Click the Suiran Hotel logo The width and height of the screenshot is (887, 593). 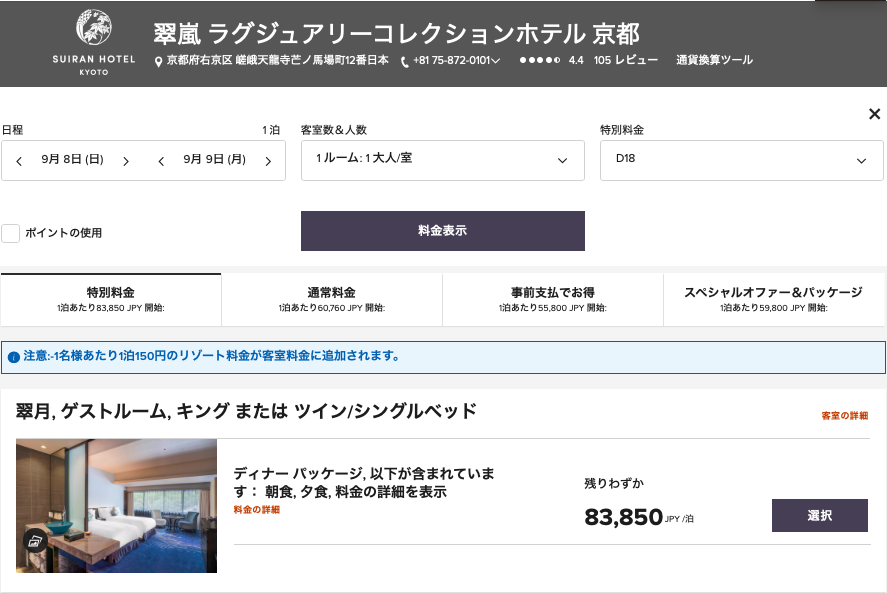click(93, 42)
